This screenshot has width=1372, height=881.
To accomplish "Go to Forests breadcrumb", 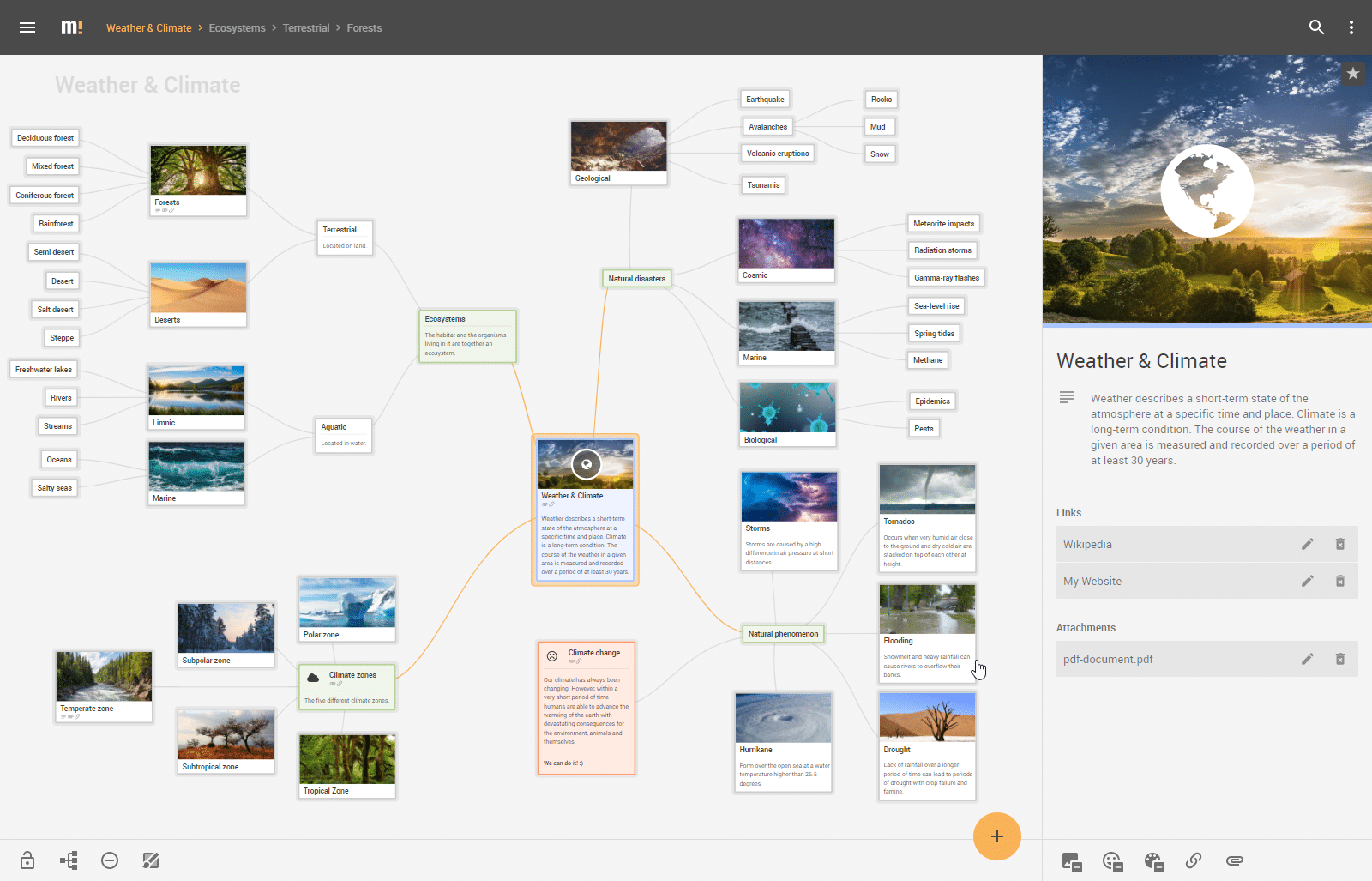I will click(364, 27).
